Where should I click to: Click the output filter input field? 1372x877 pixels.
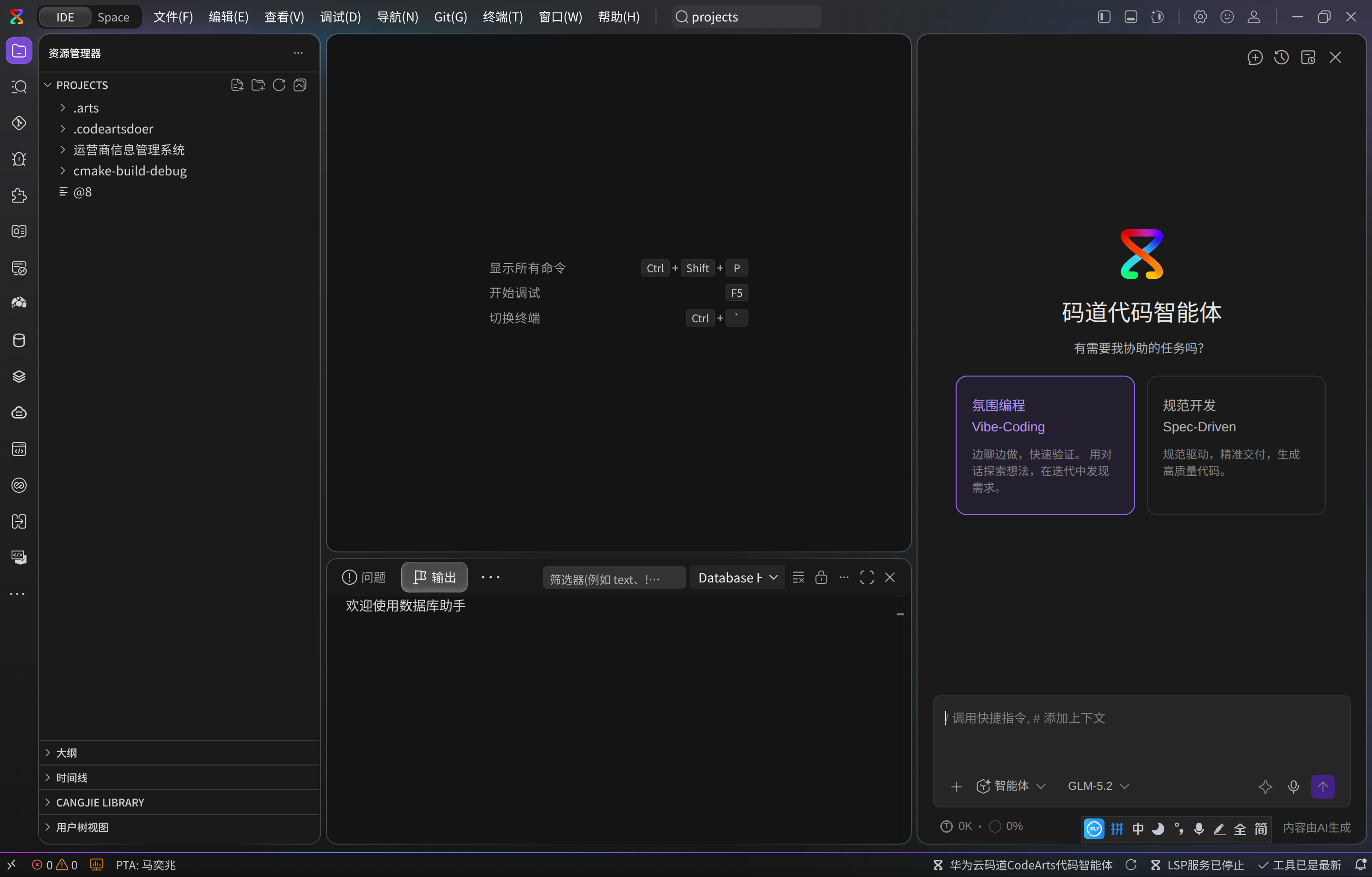click(614, 579)
